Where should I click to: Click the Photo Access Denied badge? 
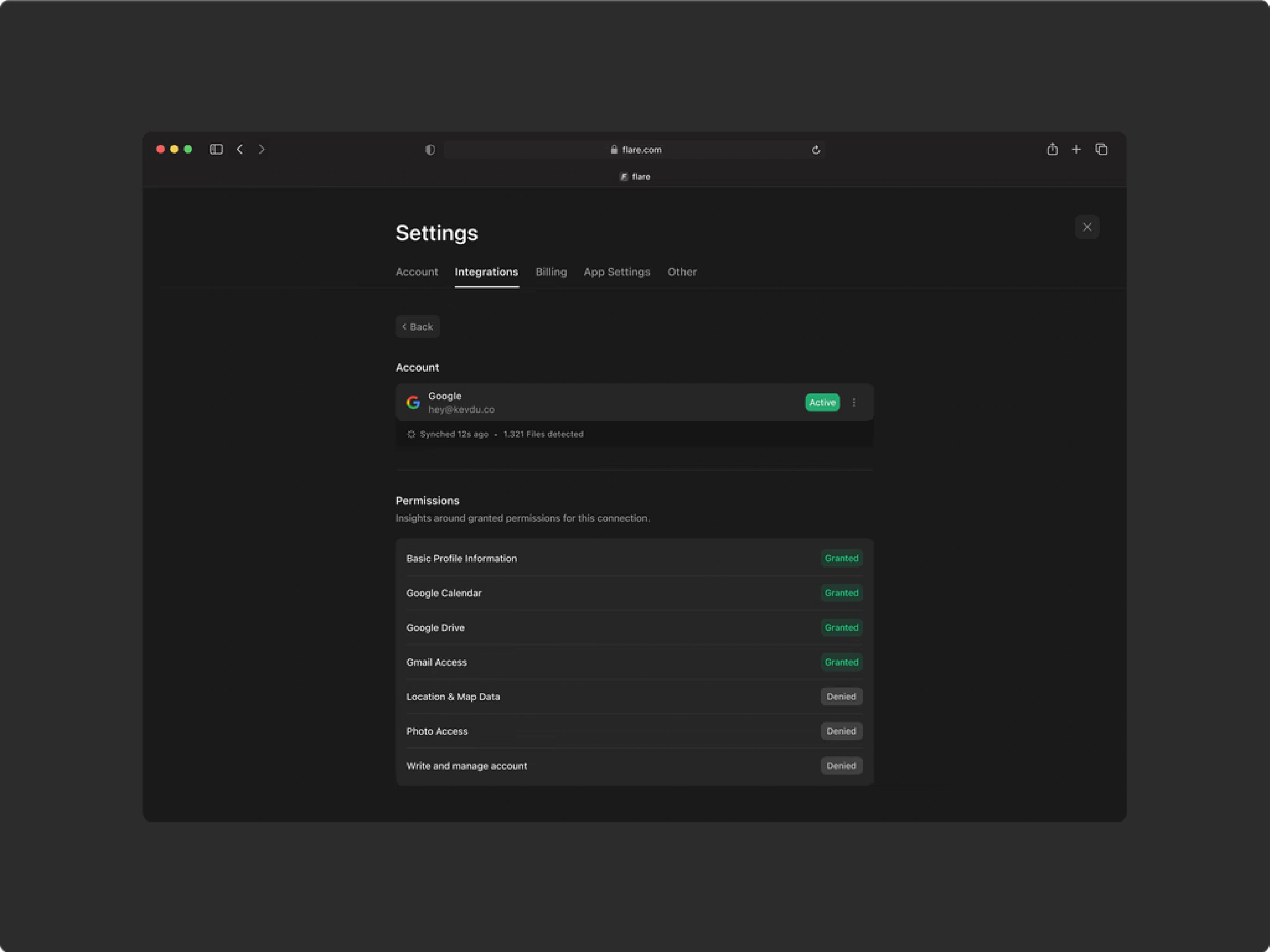[x=841, y=732]
